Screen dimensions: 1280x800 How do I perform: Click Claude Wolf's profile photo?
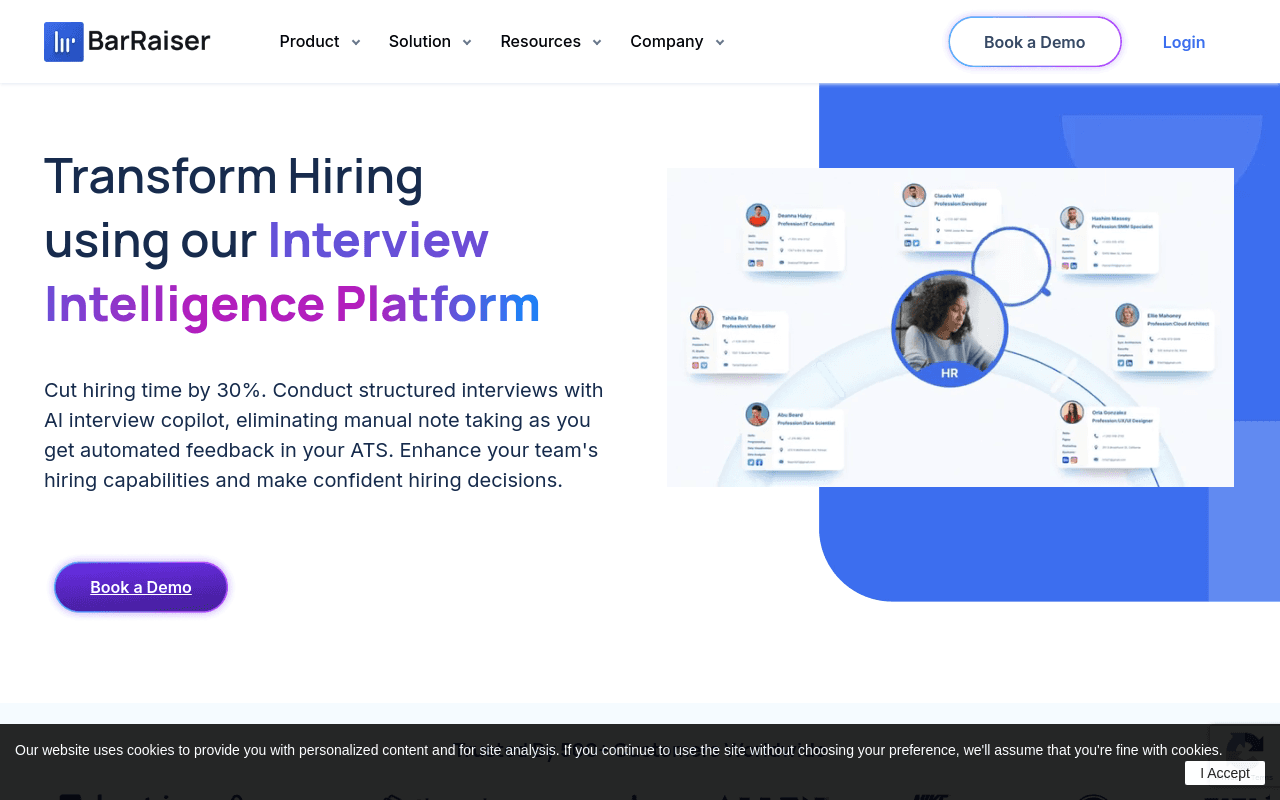[x=914, y=195]
